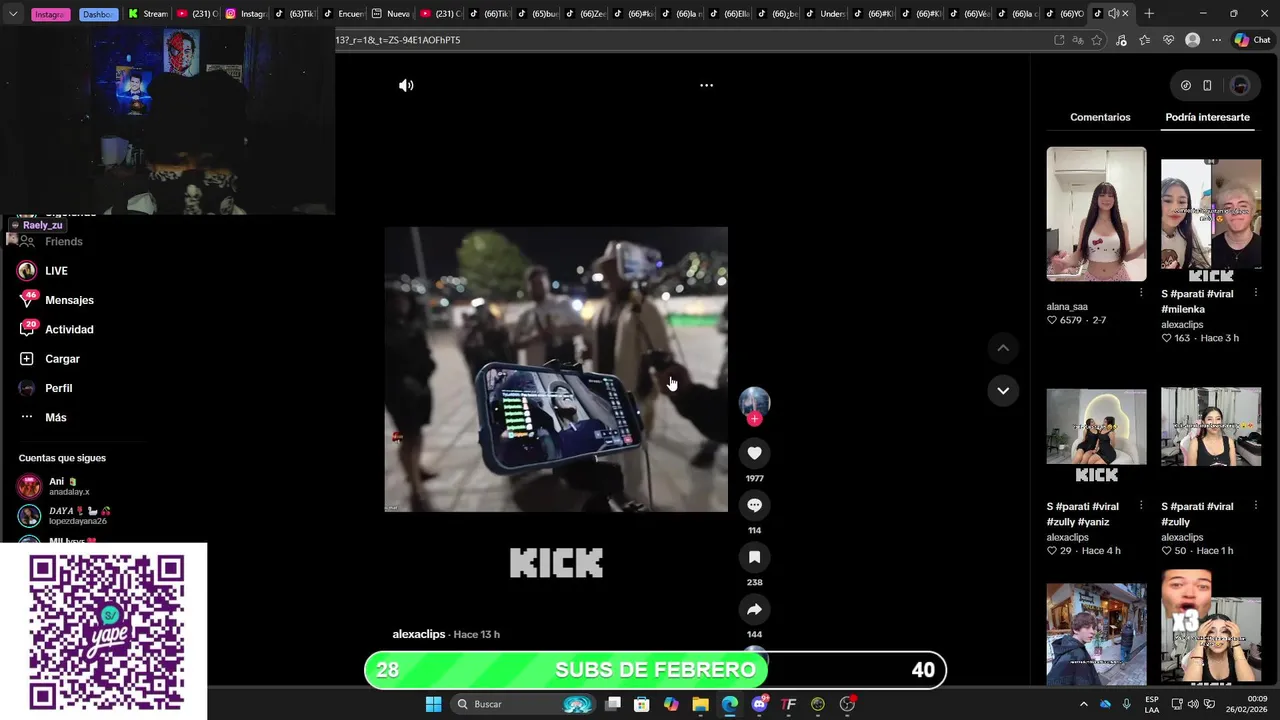Image resolution: width=1280 pixels, height=720 pixels.
Task: Open the alexaclips author link below video
Action: [x=418, y=634]
